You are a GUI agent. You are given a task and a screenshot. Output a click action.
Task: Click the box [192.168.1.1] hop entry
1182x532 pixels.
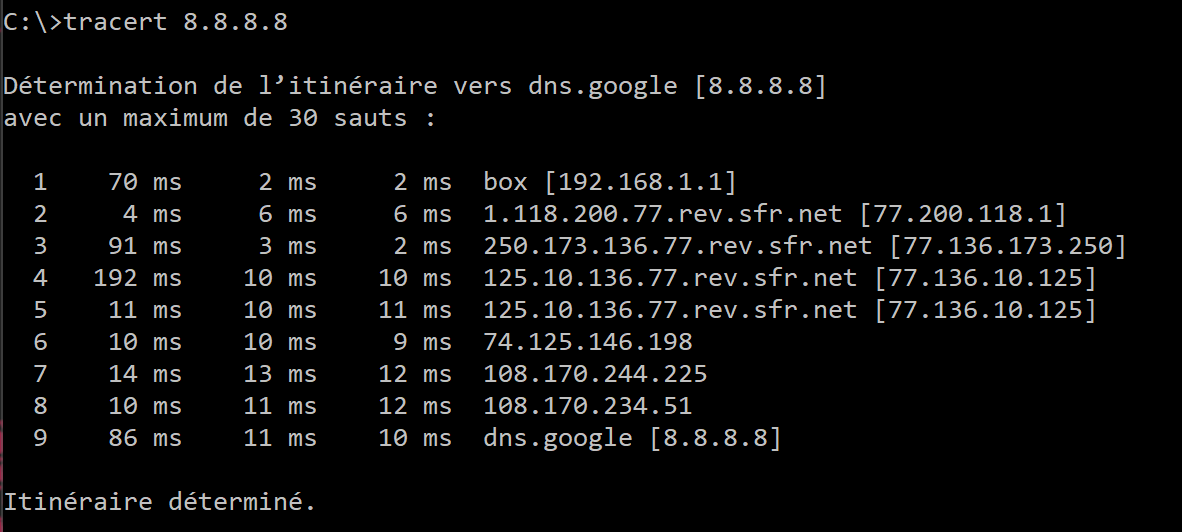[609, 182]
